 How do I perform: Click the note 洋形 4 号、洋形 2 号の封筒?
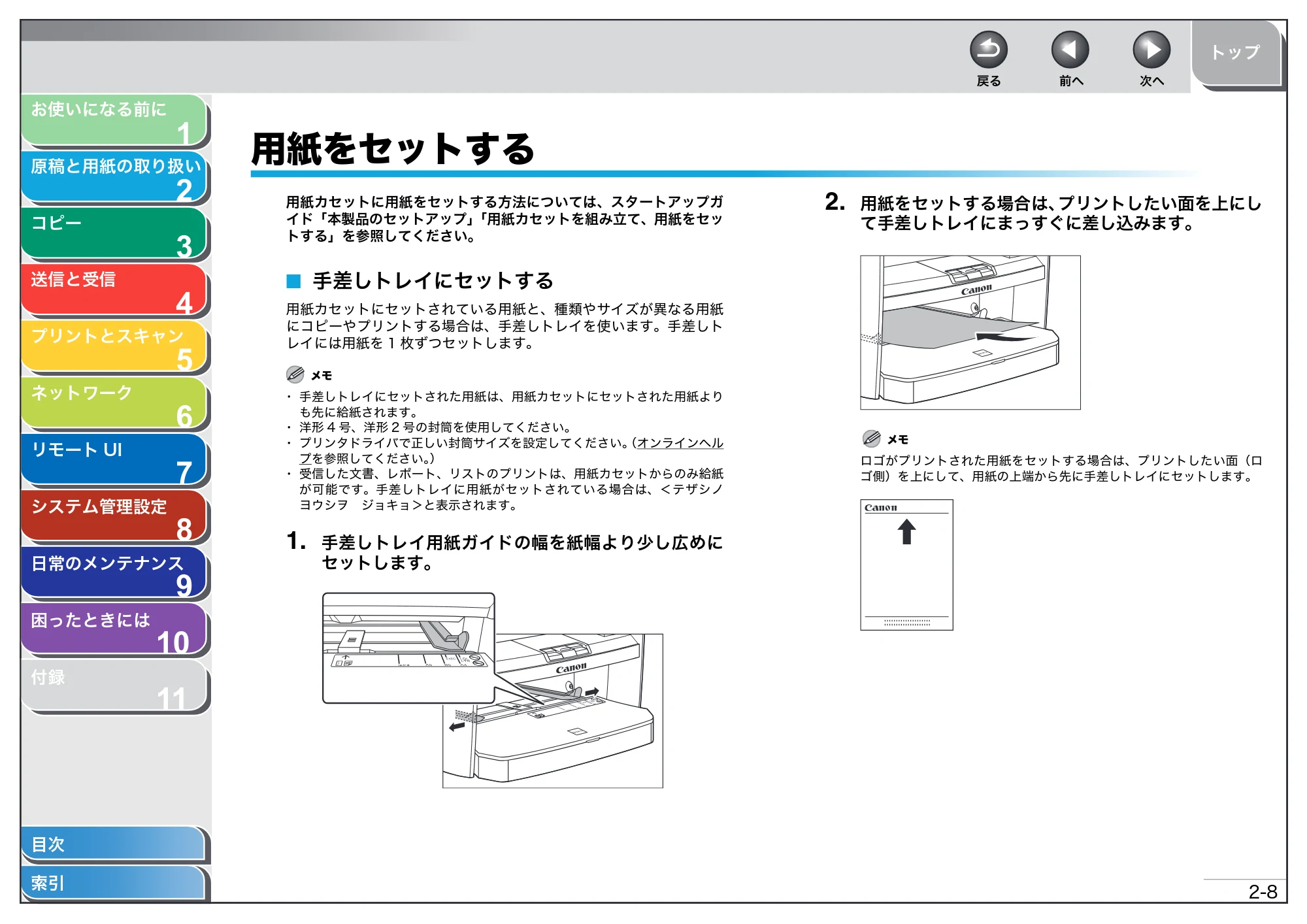[435, 427]
